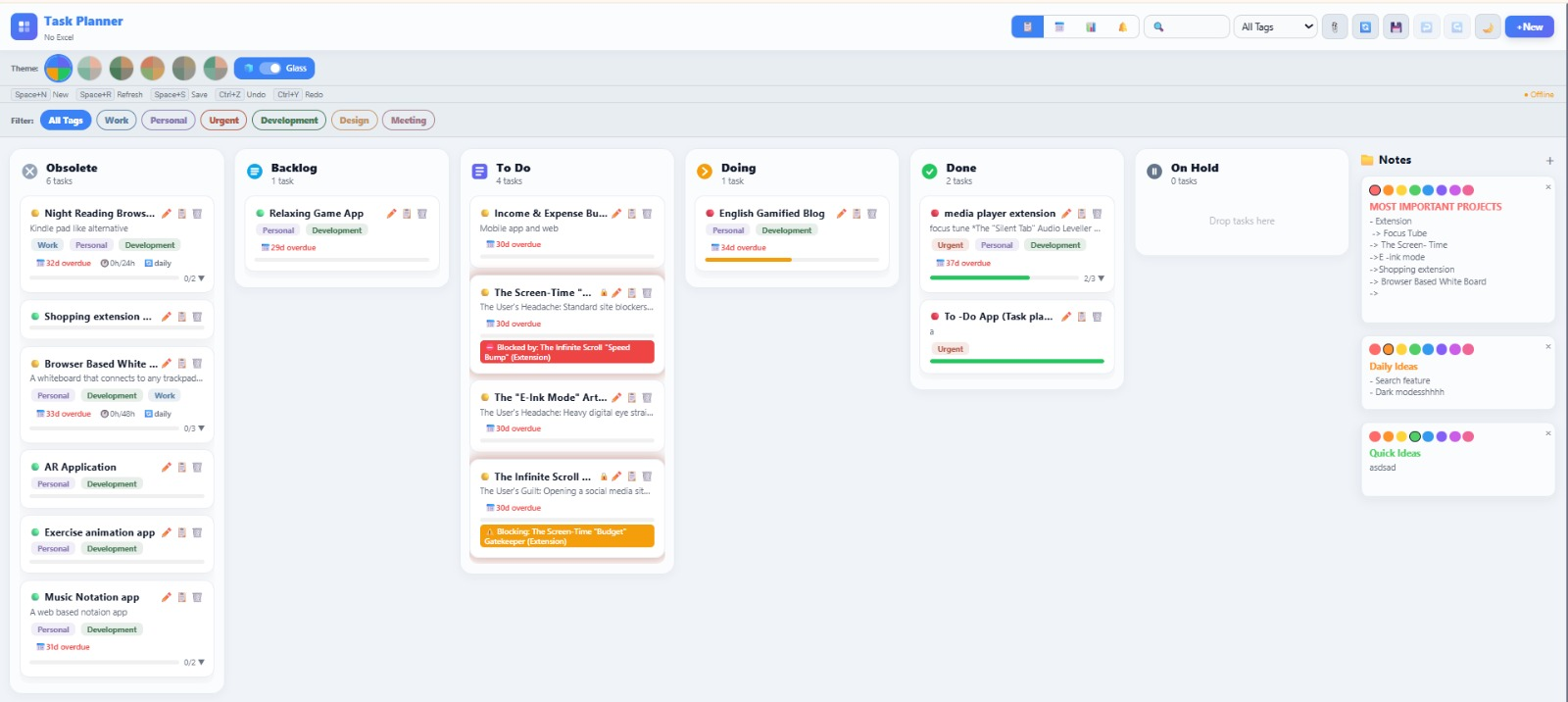
Task: Switch to the kanban board view icon
Action: 1027,27
